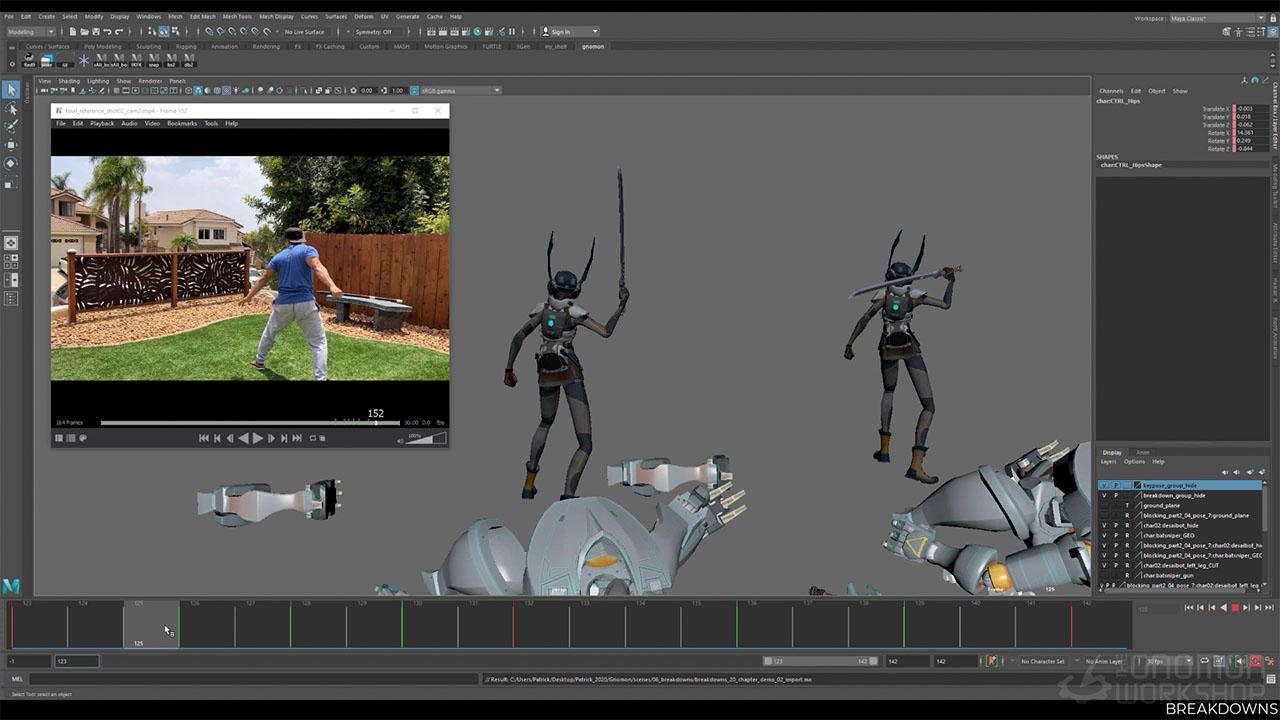The image size is (1280, 720).
Task: Toggle ground_plane layer display type T
Action: click(1127, 505)
